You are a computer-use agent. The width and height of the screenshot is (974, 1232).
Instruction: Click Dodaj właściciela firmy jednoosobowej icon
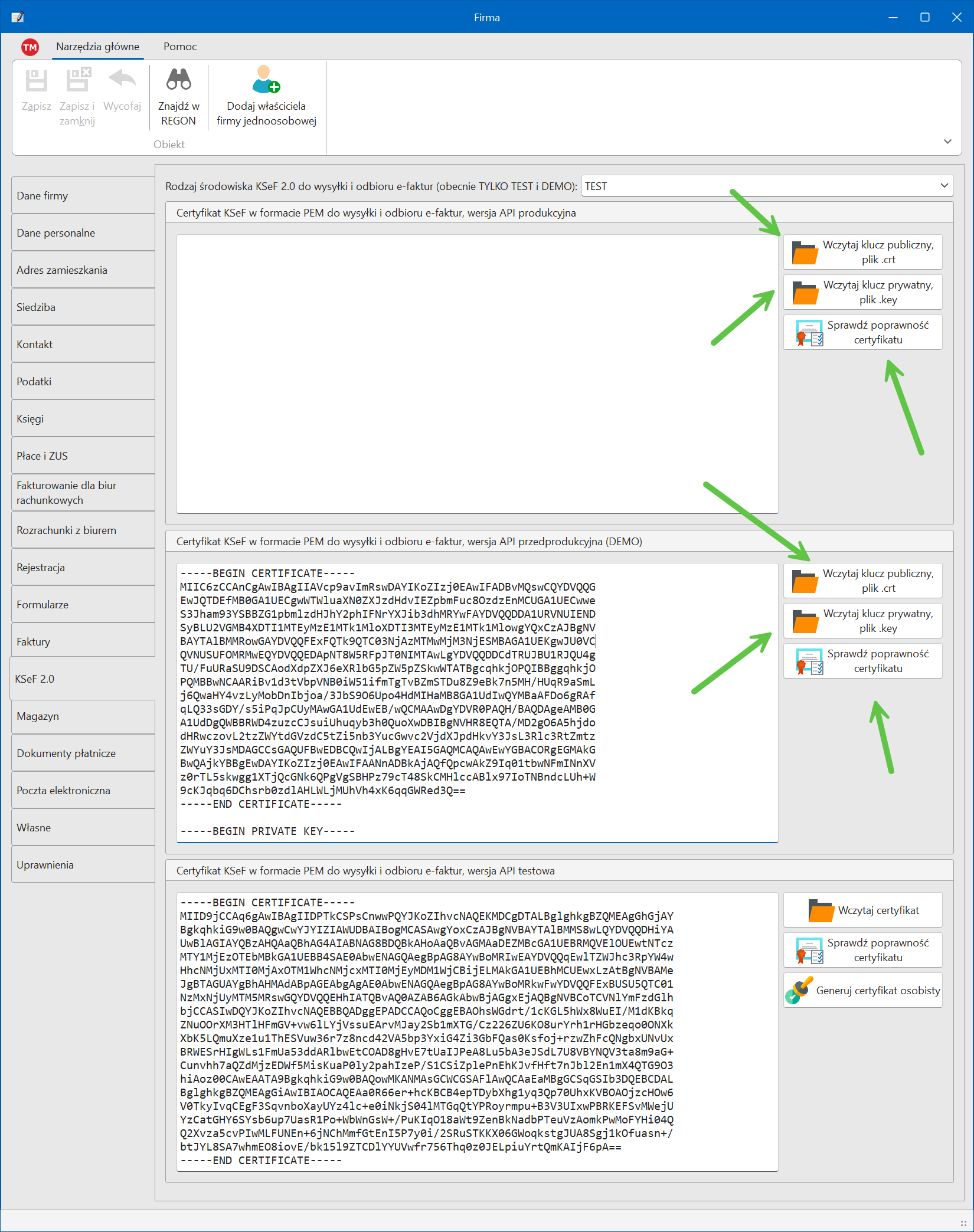(266, 80)
